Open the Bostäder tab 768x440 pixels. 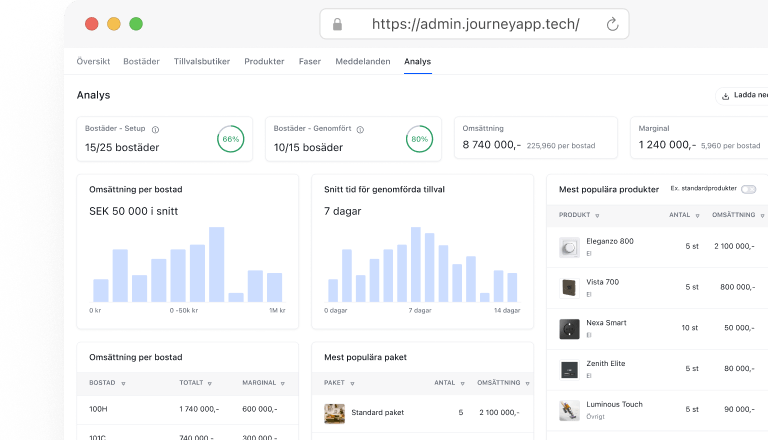click(141, 62)
